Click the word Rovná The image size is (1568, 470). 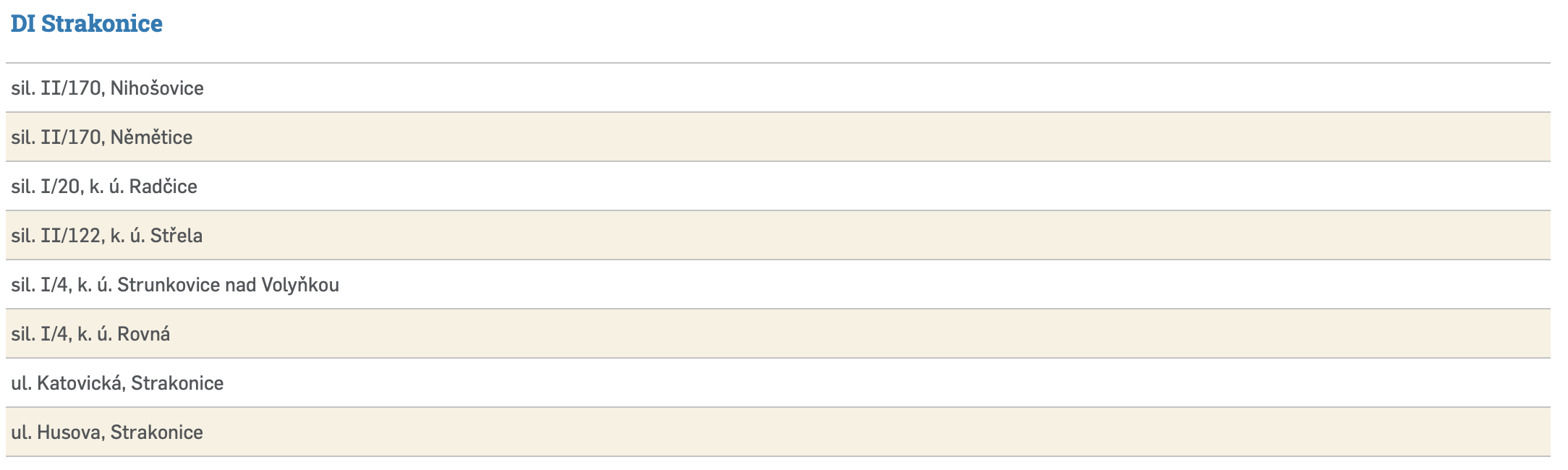point(143,334)
